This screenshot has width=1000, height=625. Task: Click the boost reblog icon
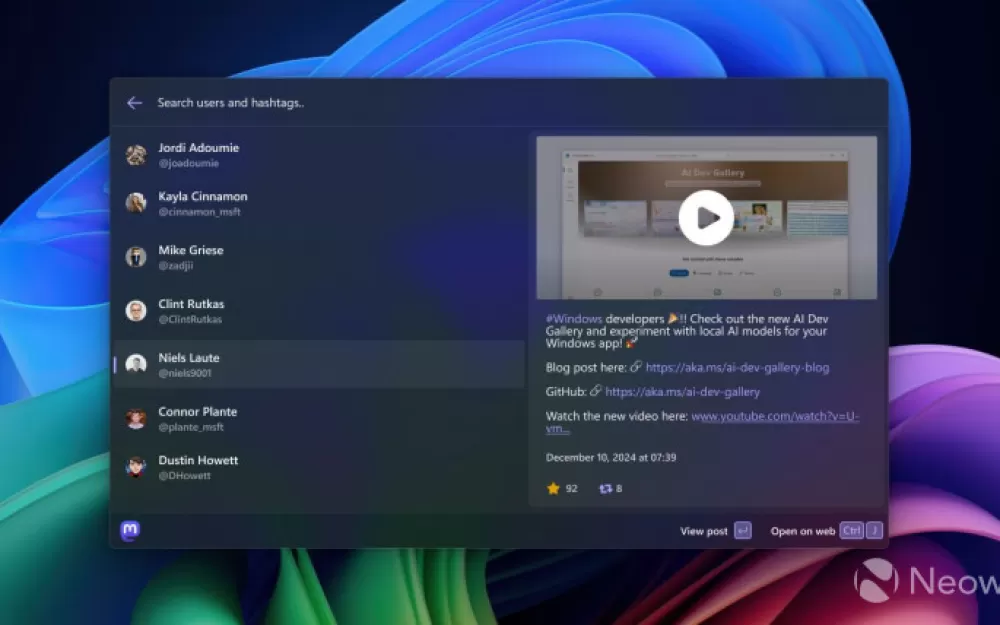[605, 489]
